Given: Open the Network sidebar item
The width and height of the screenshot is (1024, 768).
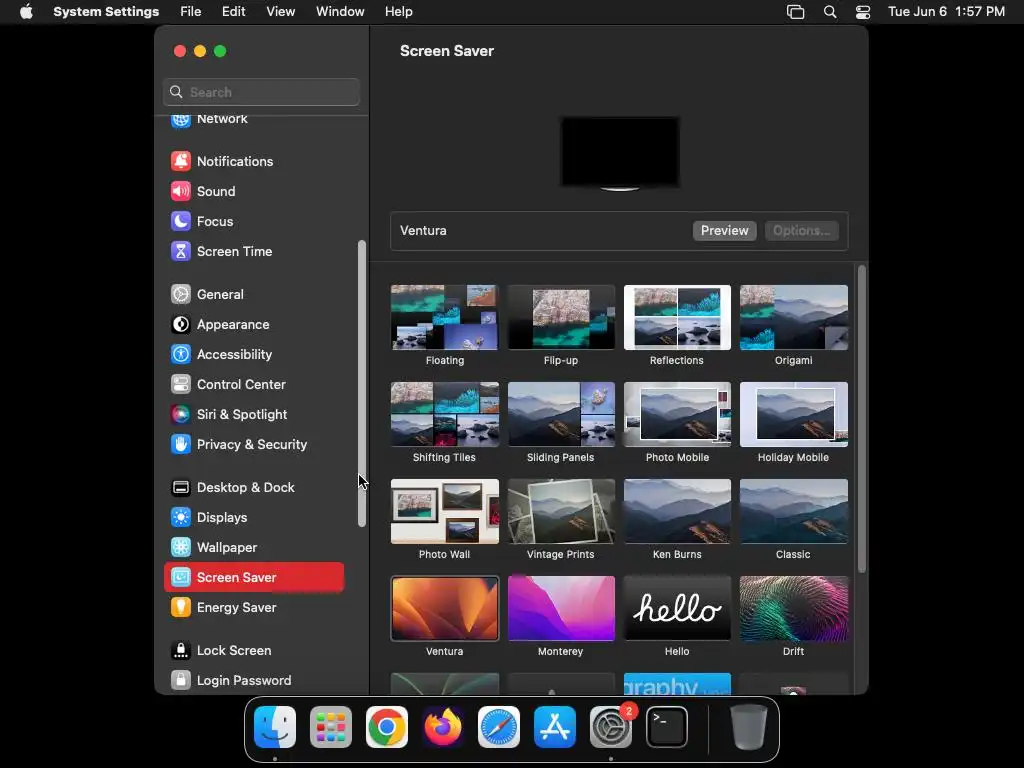Looking at the screenshot, I should click(x=254, y=120).
